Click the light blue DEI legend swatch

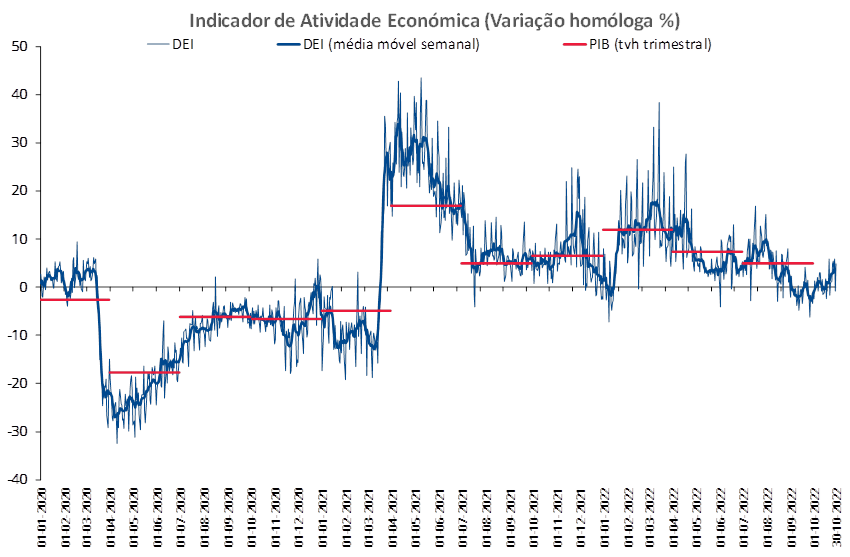tap(158, 44)
